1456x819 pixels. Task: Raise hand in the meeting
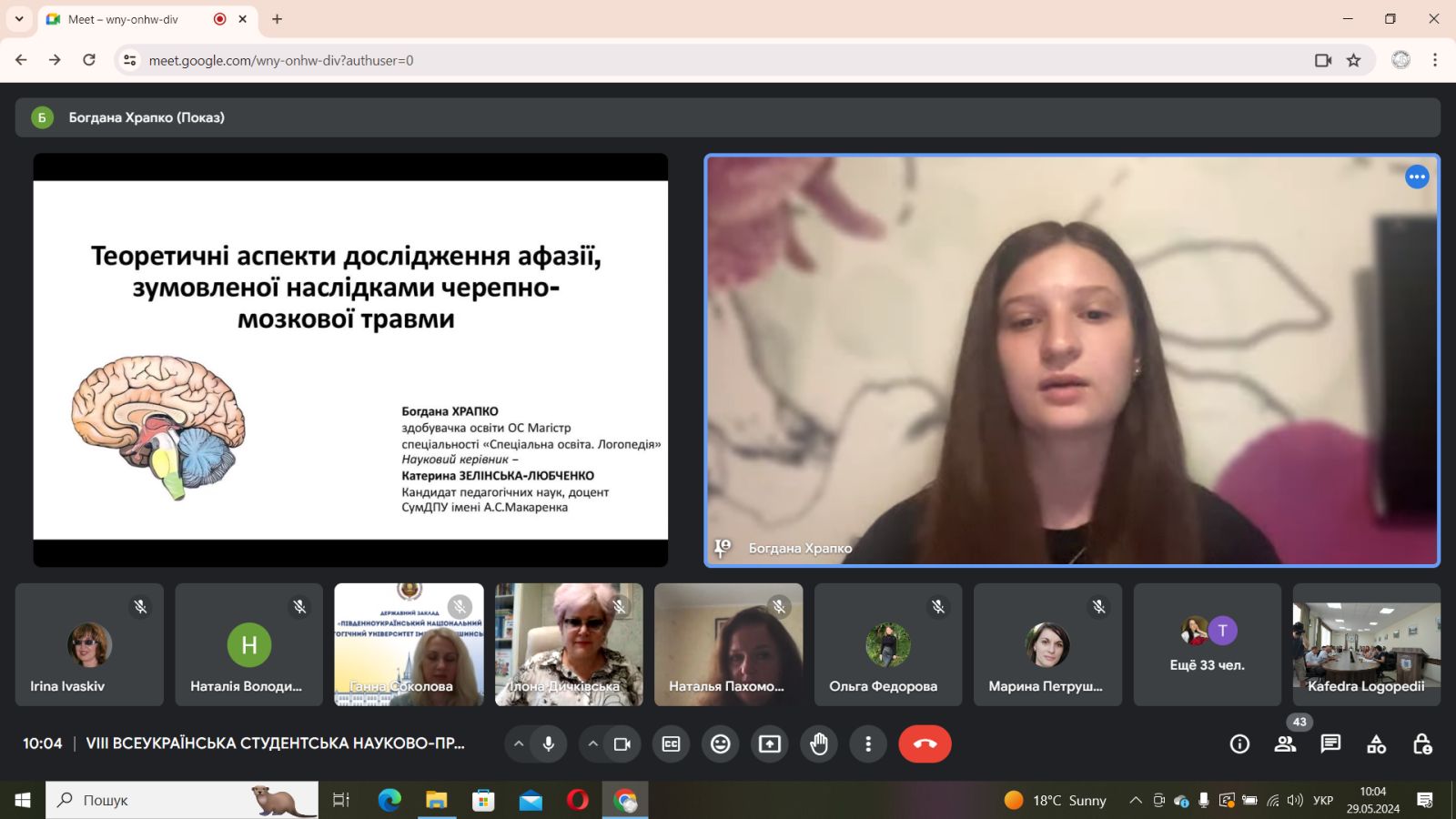tap(819, 744)
